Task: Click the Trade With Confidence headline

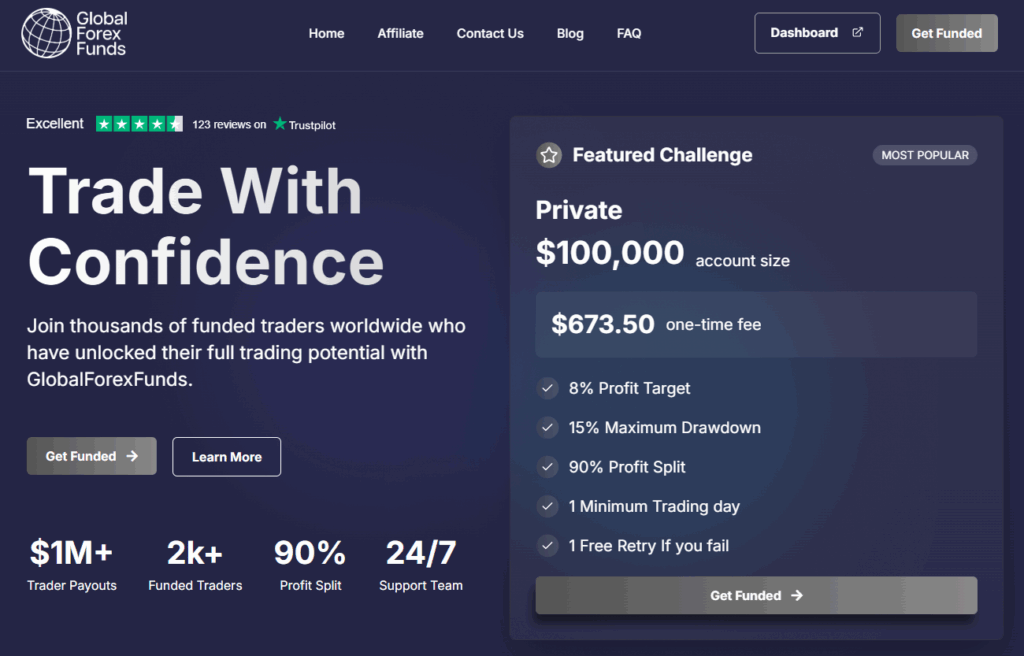Action: [x=206, y=226]
